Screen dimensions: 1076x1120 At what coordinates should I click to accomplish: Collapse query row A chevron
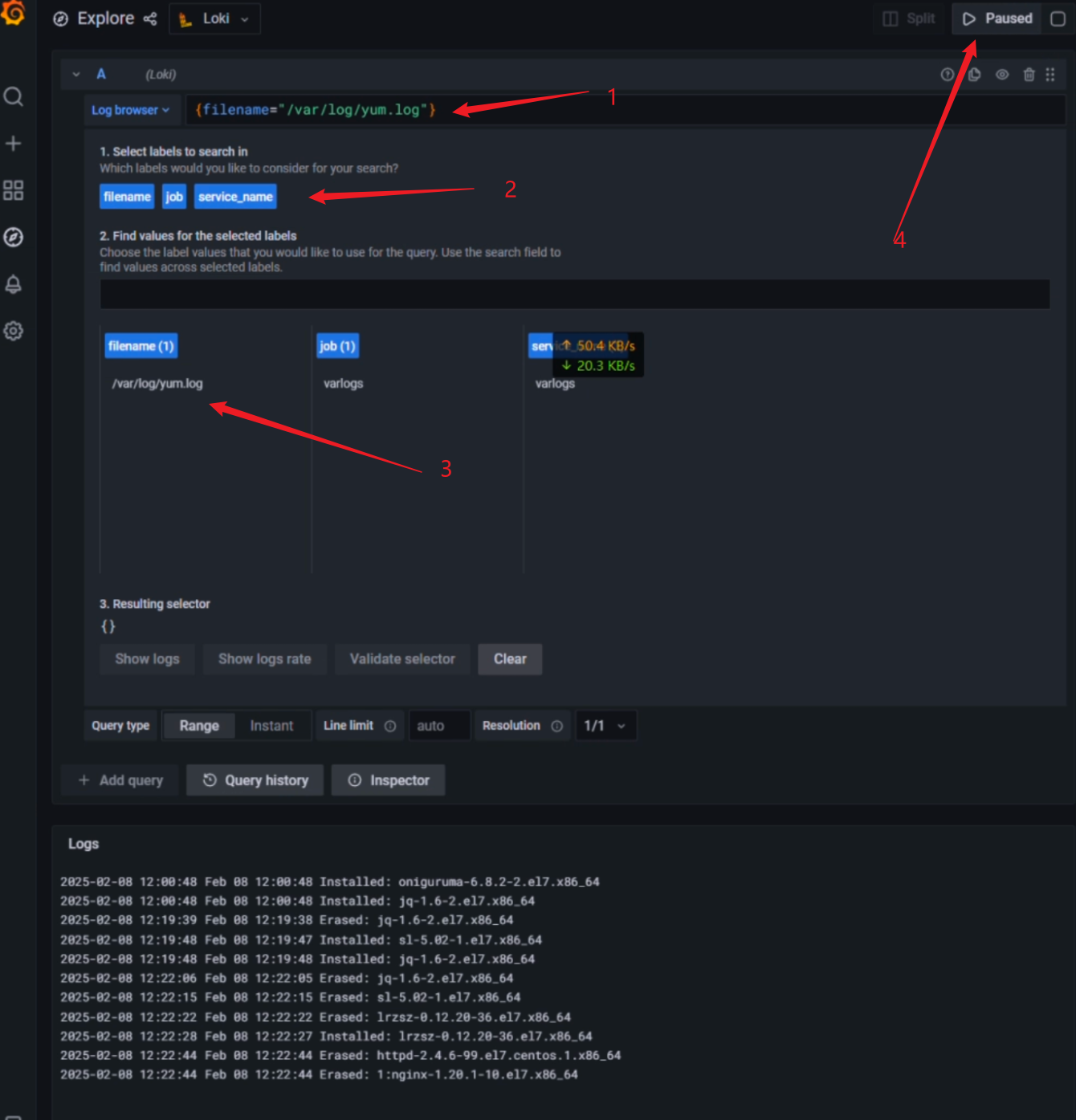point(76,75)
